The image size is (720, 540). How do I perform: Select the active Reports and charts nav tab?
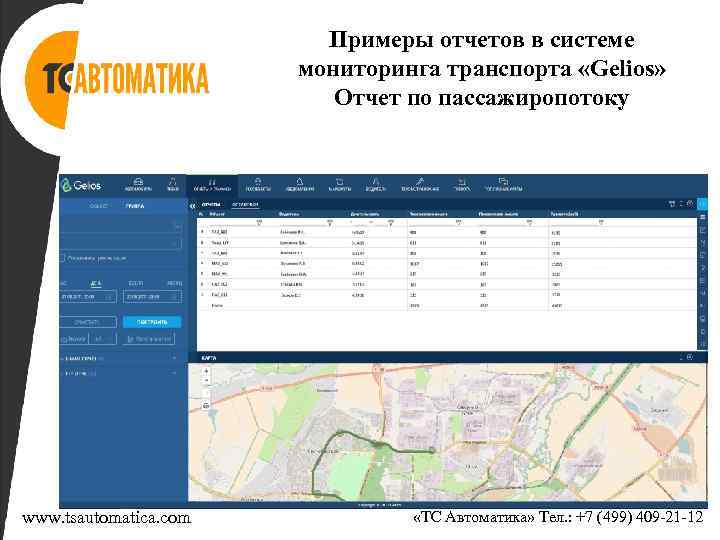pos(212,185)
